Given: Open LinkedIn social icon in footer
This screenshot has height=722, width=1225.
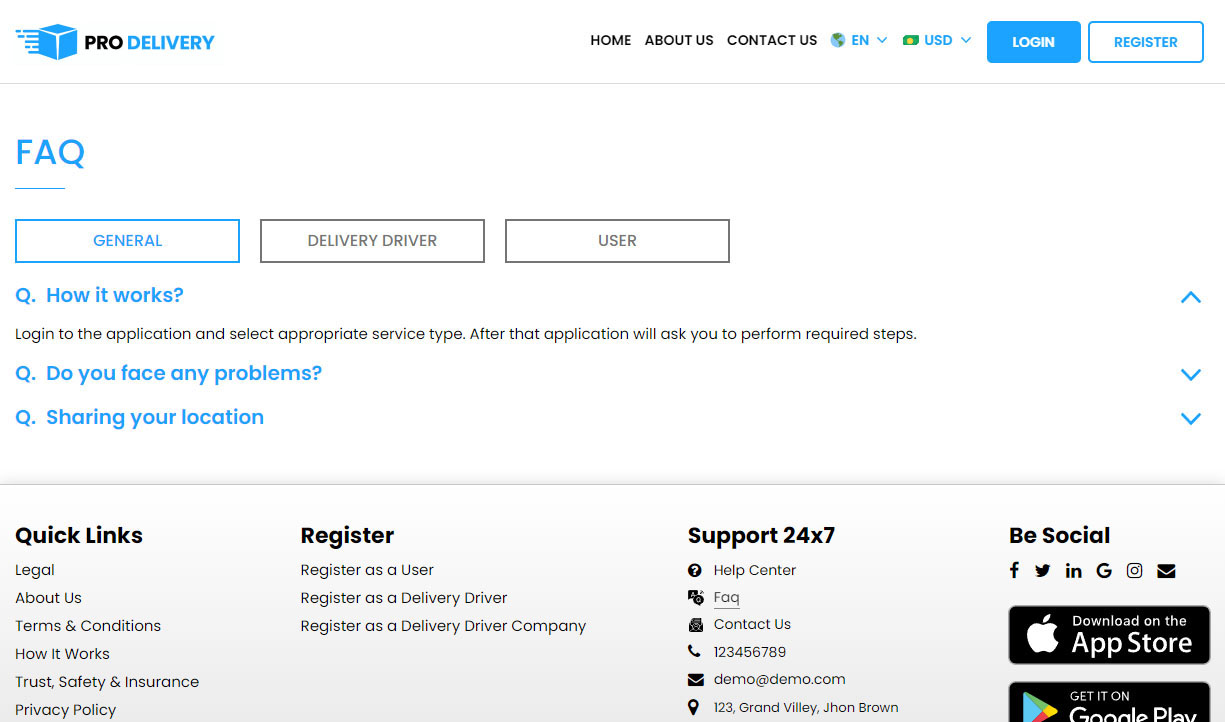Looking at the screenshot, I should point(1074,570).
